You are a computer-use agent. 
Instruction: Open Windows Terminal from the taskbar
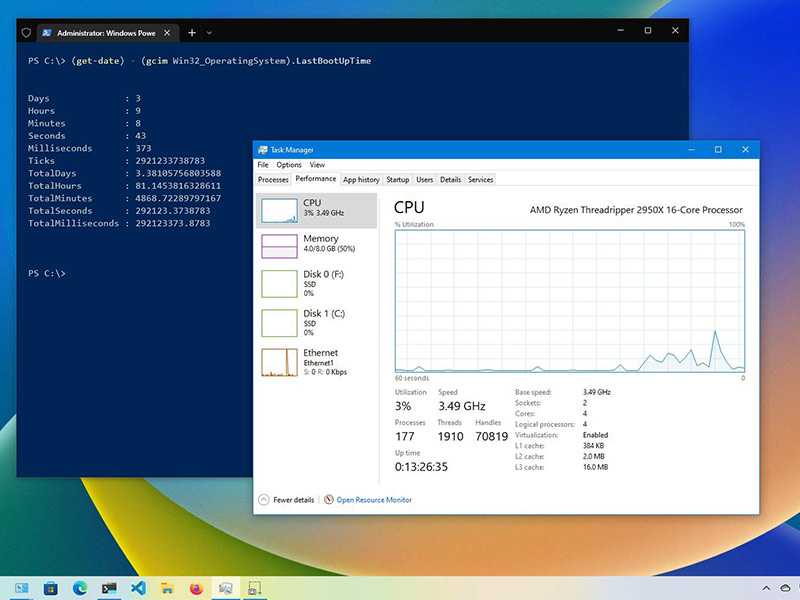pyautogui.click(x=109, y=588)
